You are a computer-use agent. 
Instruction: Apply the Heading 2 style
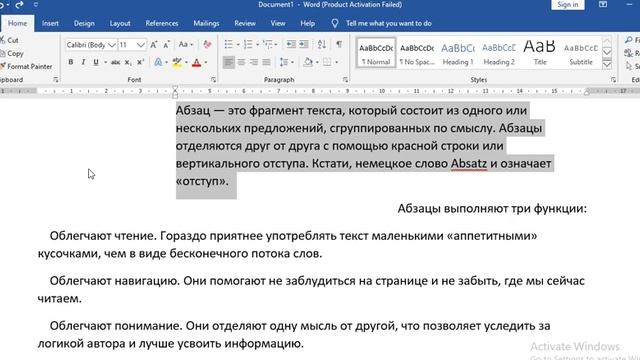click(x=499, y=53)
